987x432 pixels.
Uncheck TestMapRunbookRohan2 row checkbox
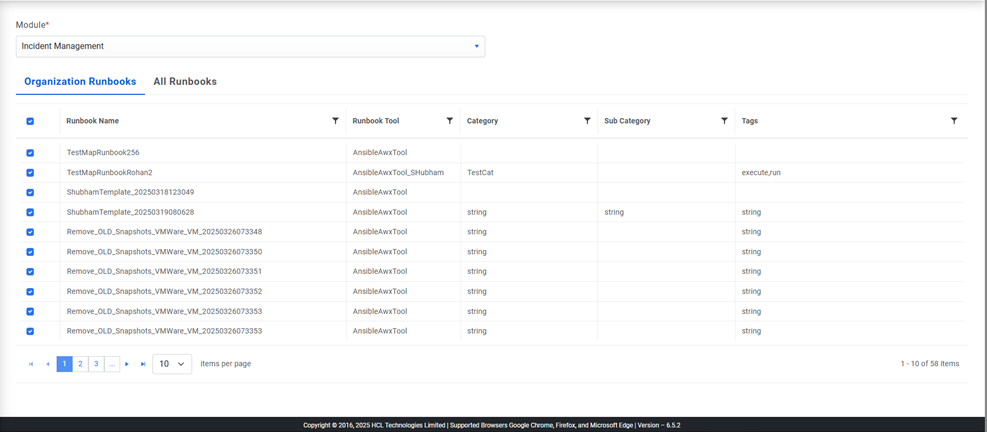pos(30,173)
